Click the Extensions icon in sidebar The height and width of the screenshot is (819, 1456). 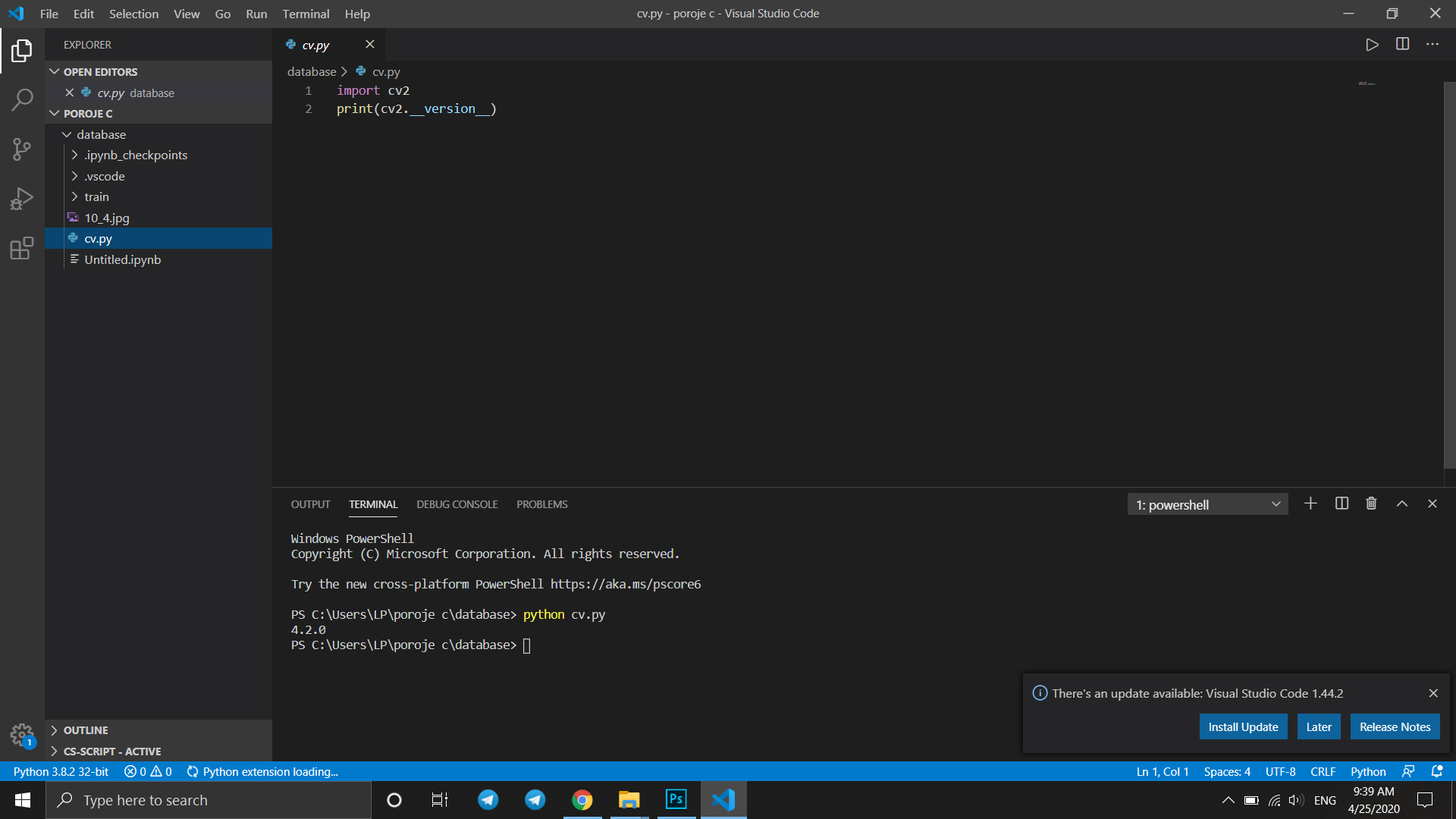pos(22,248)
